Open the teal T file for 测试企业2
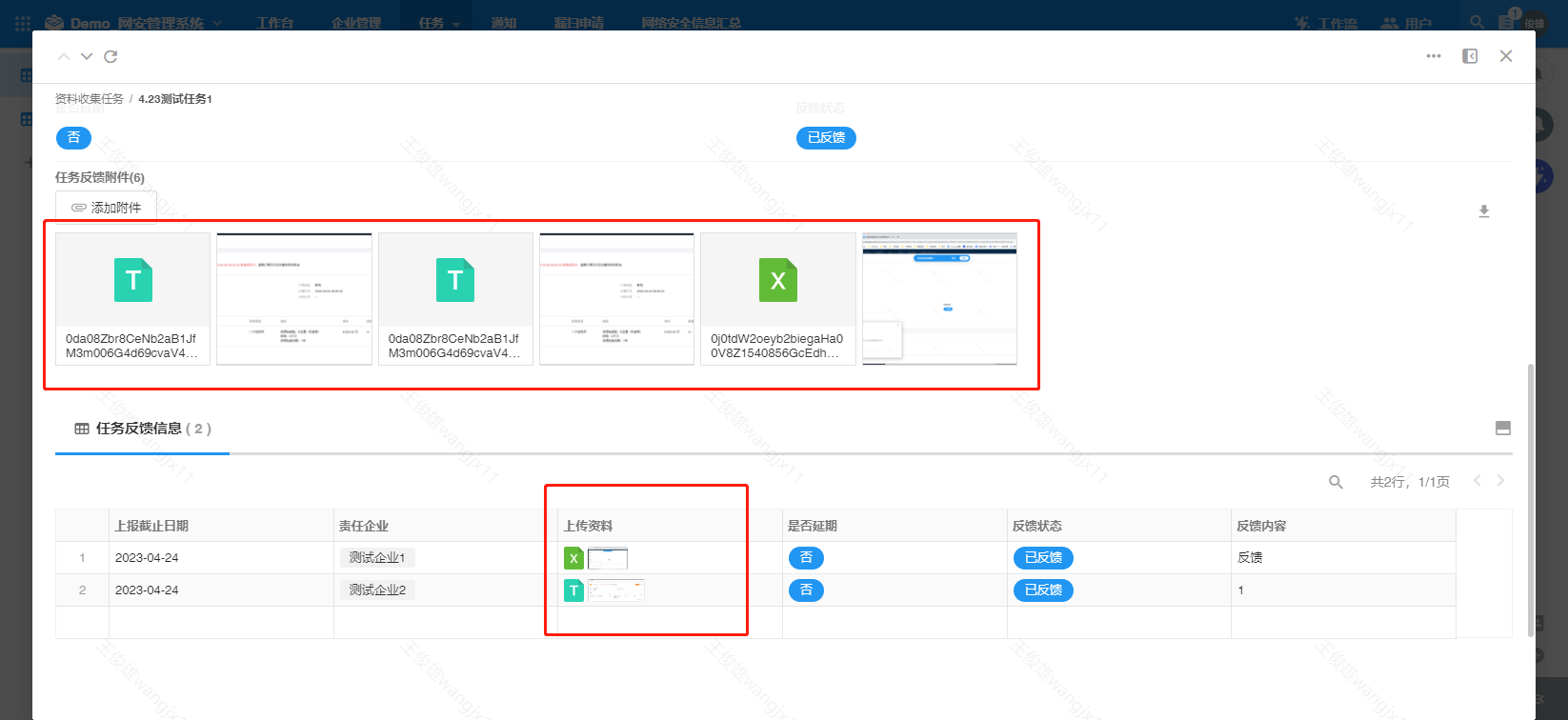This screenshot has width=1568, height=720. (x=573, y=590)
